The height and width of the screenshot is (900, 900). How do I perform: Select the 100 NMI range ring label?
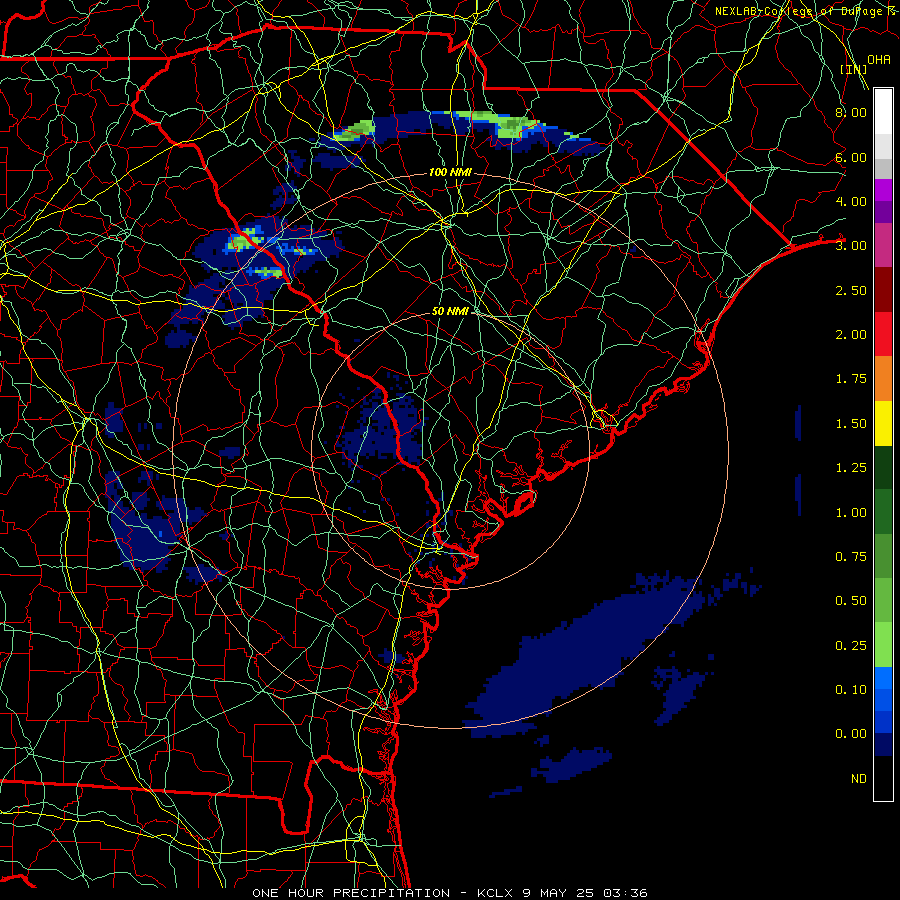tap(450, 172)
